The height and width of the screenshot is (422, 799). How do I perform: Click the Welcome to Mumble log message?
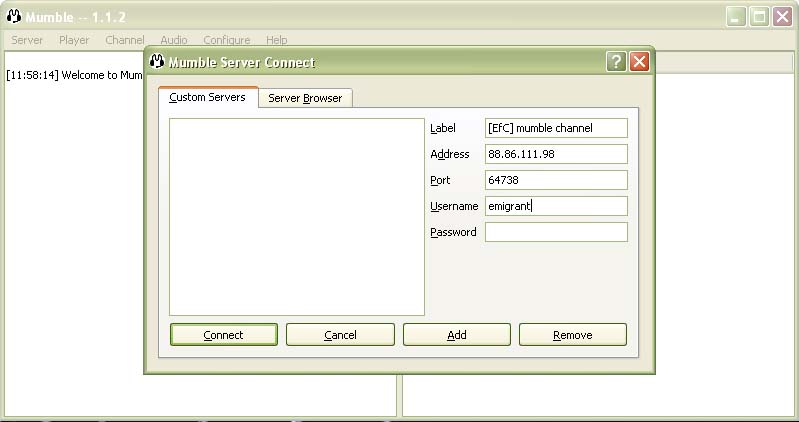[x=74, y=75]
